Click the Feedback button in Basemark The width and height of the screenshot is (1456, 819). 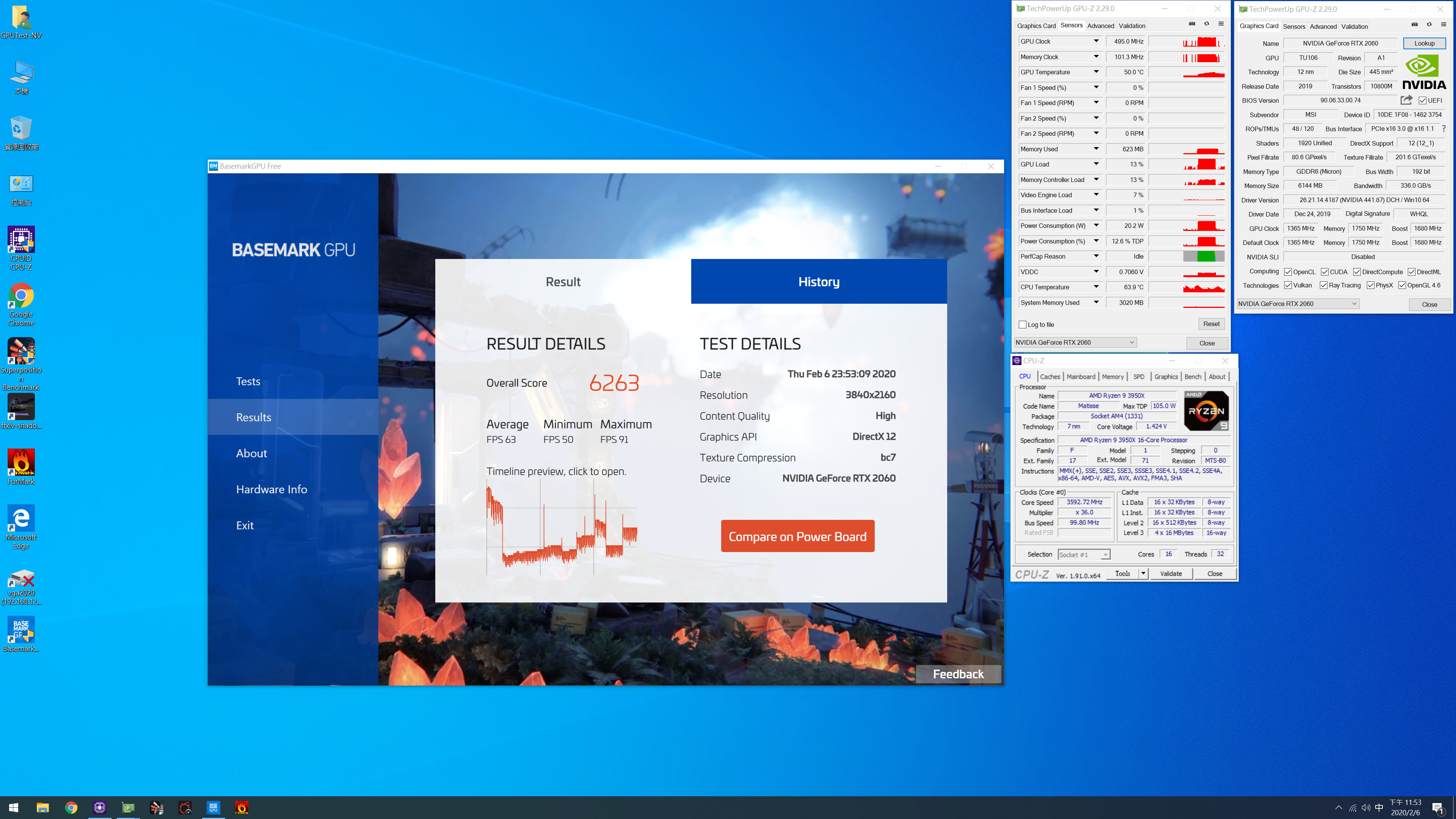tap(958, 674)
